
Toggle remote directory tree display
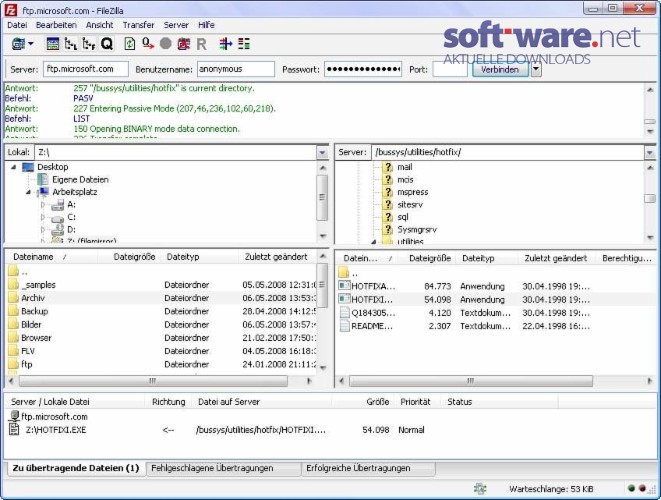point(89,44)
